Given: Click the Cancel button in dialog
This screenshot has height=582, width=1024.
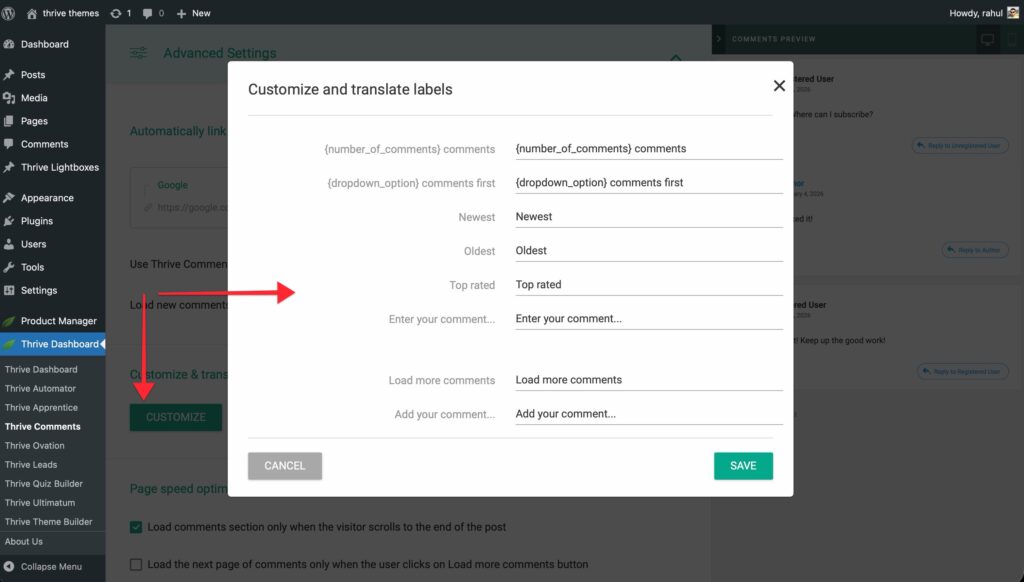Looking at the screenshot, I should pyautogui.click(x=285, y=466).
